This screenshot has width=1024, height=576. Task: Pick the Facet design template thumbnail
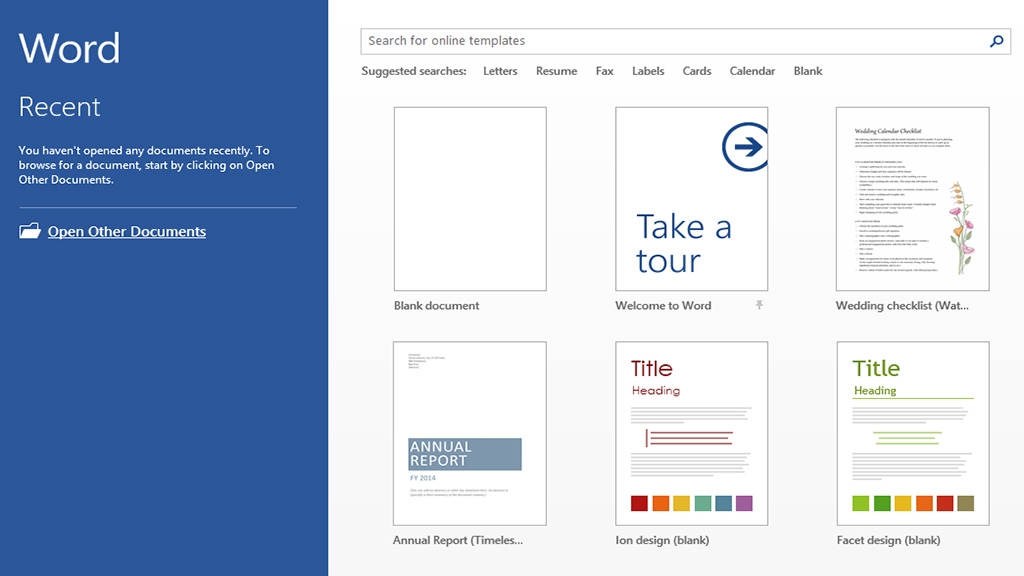913,434
